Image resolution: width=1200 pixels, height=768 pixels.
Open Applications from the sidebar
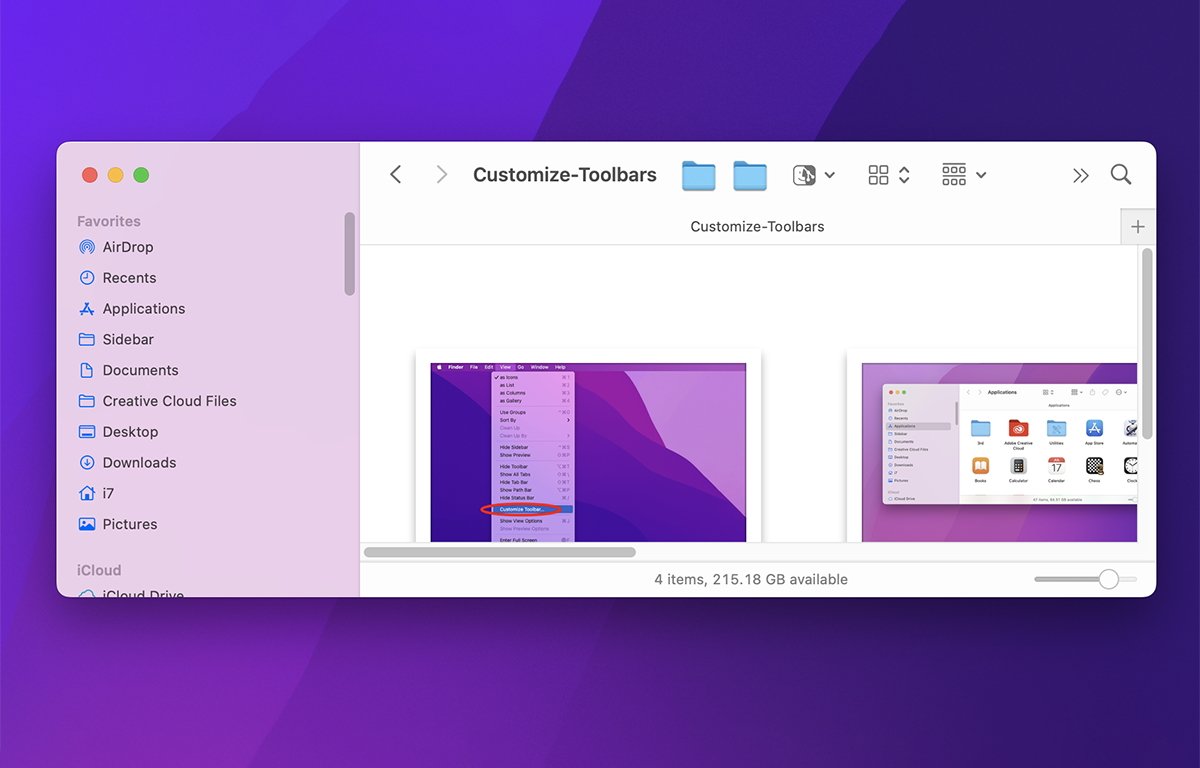[x=143, y=309]
